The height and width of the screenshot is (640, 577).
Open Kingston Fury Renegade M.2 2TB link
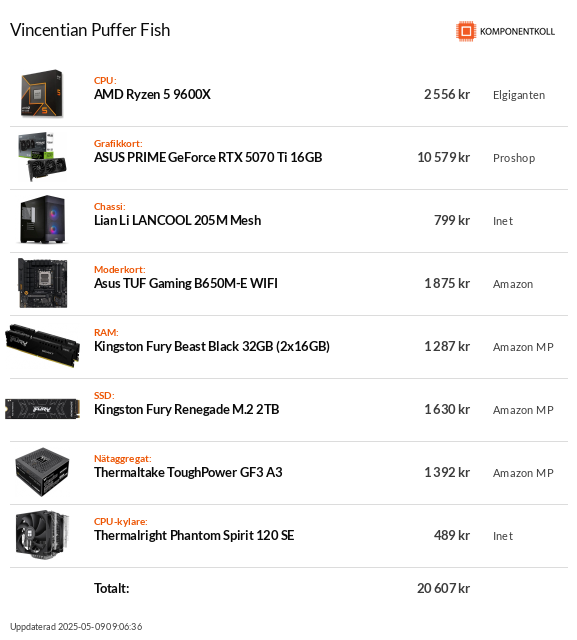click(x=186, y=409)
